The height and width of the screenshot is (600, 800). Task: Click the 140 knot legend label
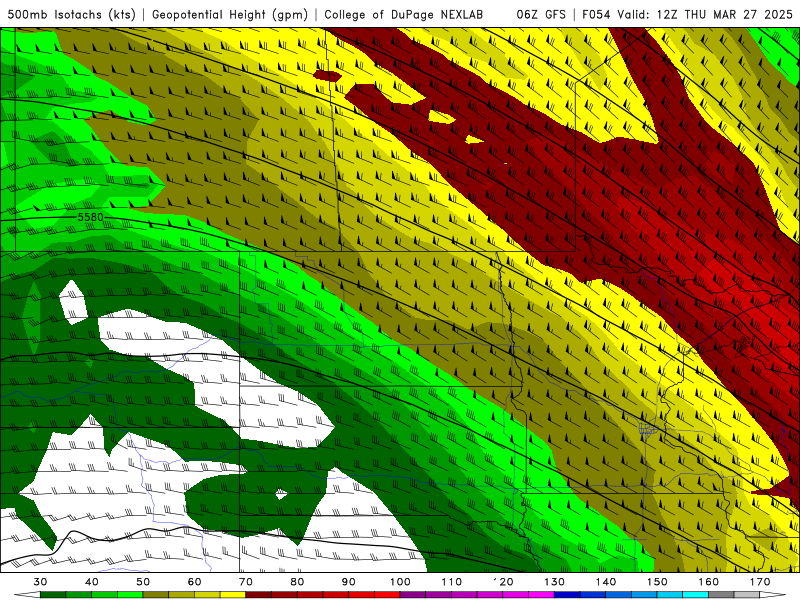click(606, 582)
